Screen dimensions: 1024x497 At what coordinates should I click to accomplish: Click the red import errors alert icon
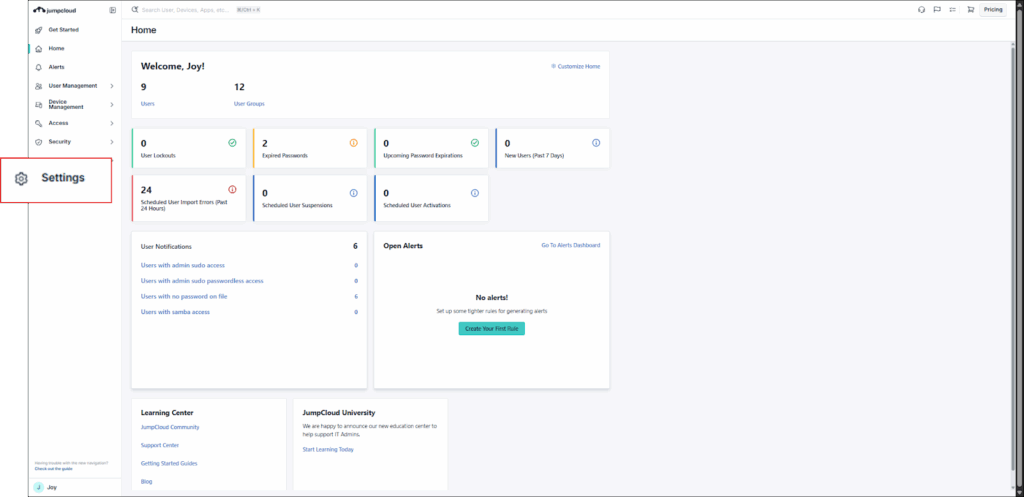[x=232, y=189]
